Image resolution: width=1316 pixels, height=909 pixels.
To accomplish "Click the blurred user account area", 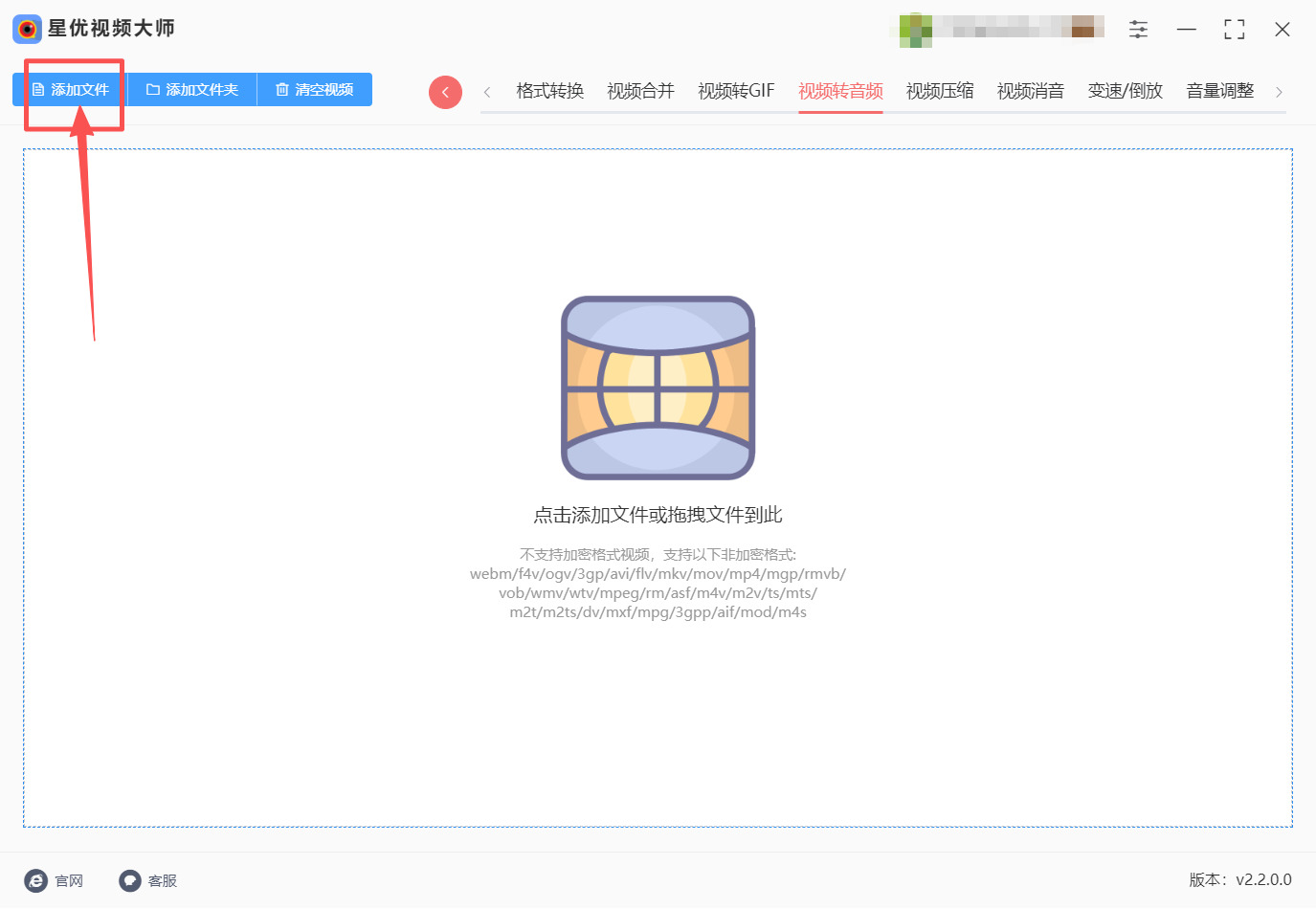I will pyautogui.click(x=997, y=30).
